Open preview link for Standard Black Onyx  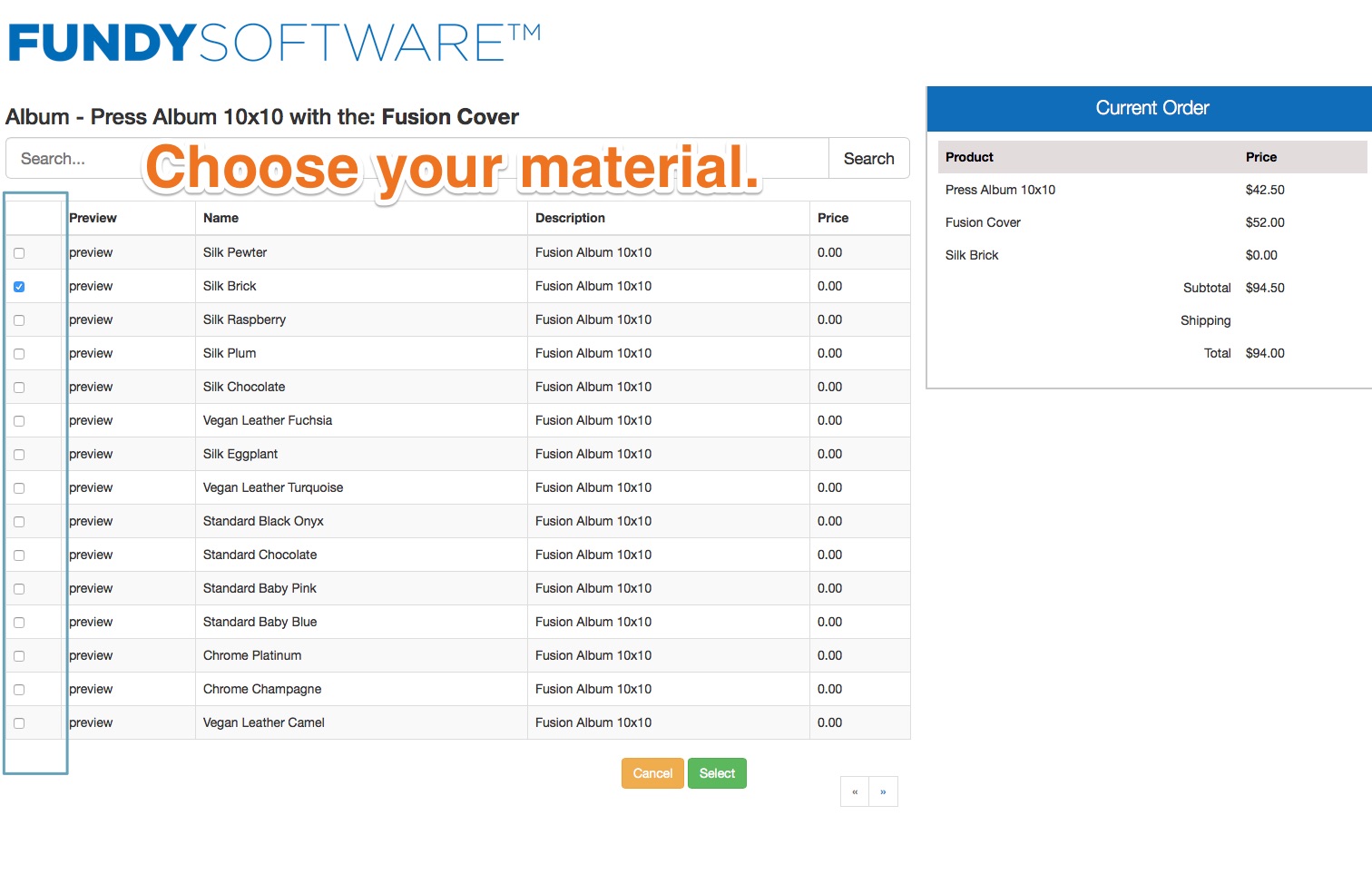coord(91,521)
